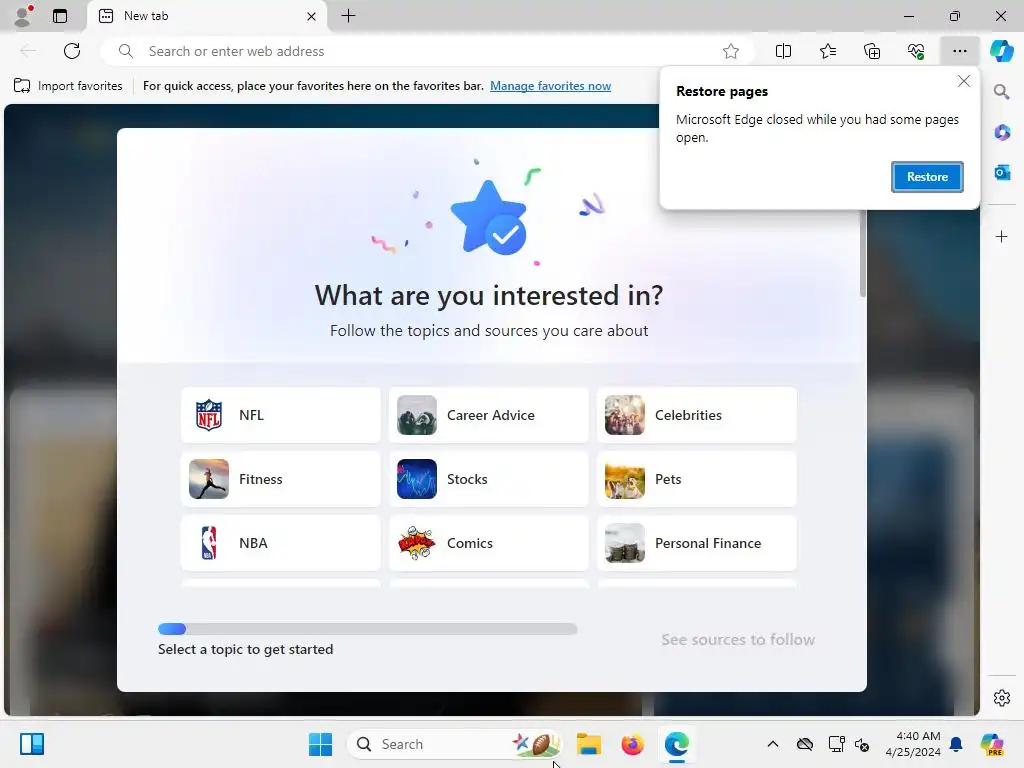The height and width of the screenshot is (768, 1024).
Task: Open sidebar settings gear
Action: [1002, 698]
